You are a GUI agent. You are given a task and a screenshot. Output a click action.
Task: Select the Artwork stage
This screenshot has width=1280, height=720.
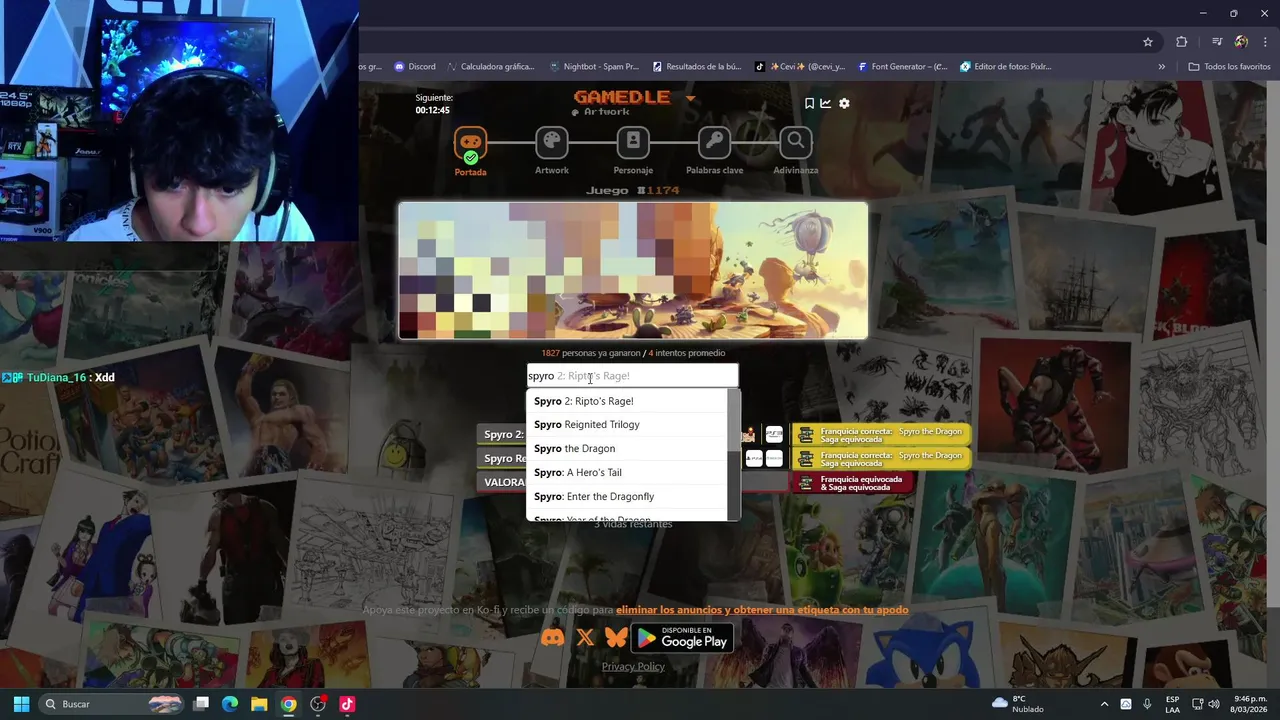[x=551, y=152]
